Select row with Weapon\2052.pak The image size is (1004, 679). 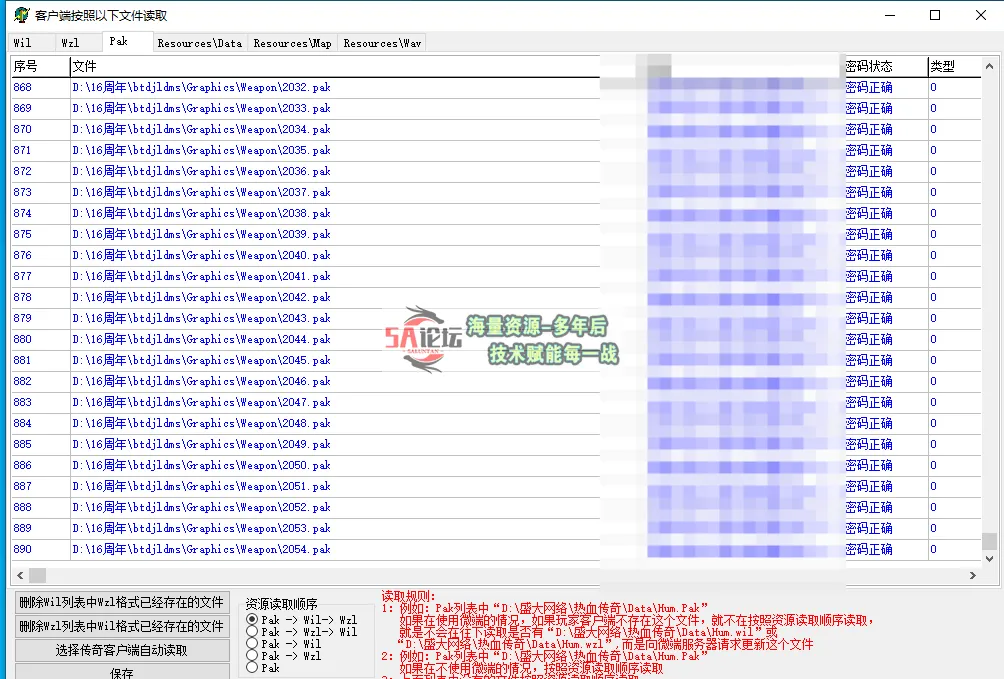click(x=496, y=507)
